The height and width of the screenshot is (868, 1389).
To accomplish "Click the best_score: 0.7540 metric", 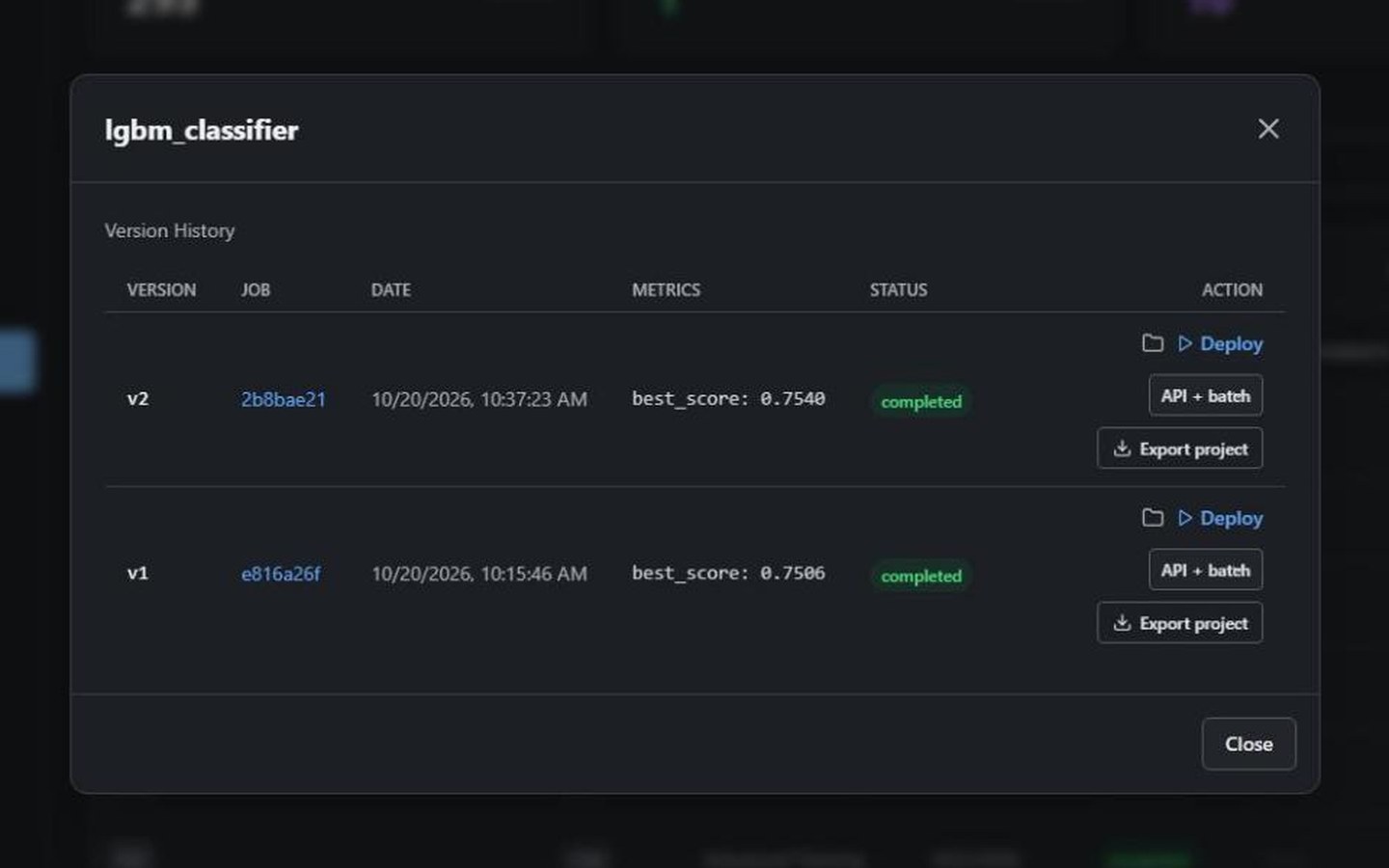I will pos(728,399).
